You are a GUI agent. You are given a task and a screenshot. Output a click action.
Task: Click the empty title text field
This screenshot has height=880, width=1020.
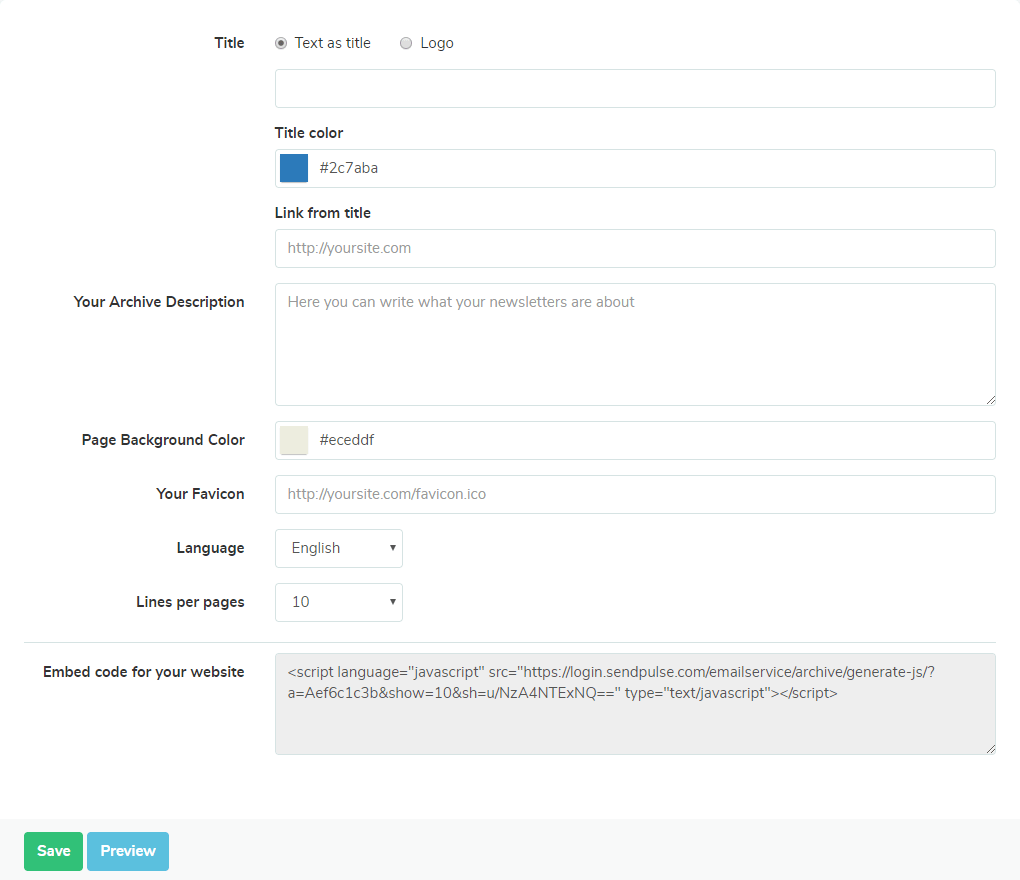(x=635, y=88)
